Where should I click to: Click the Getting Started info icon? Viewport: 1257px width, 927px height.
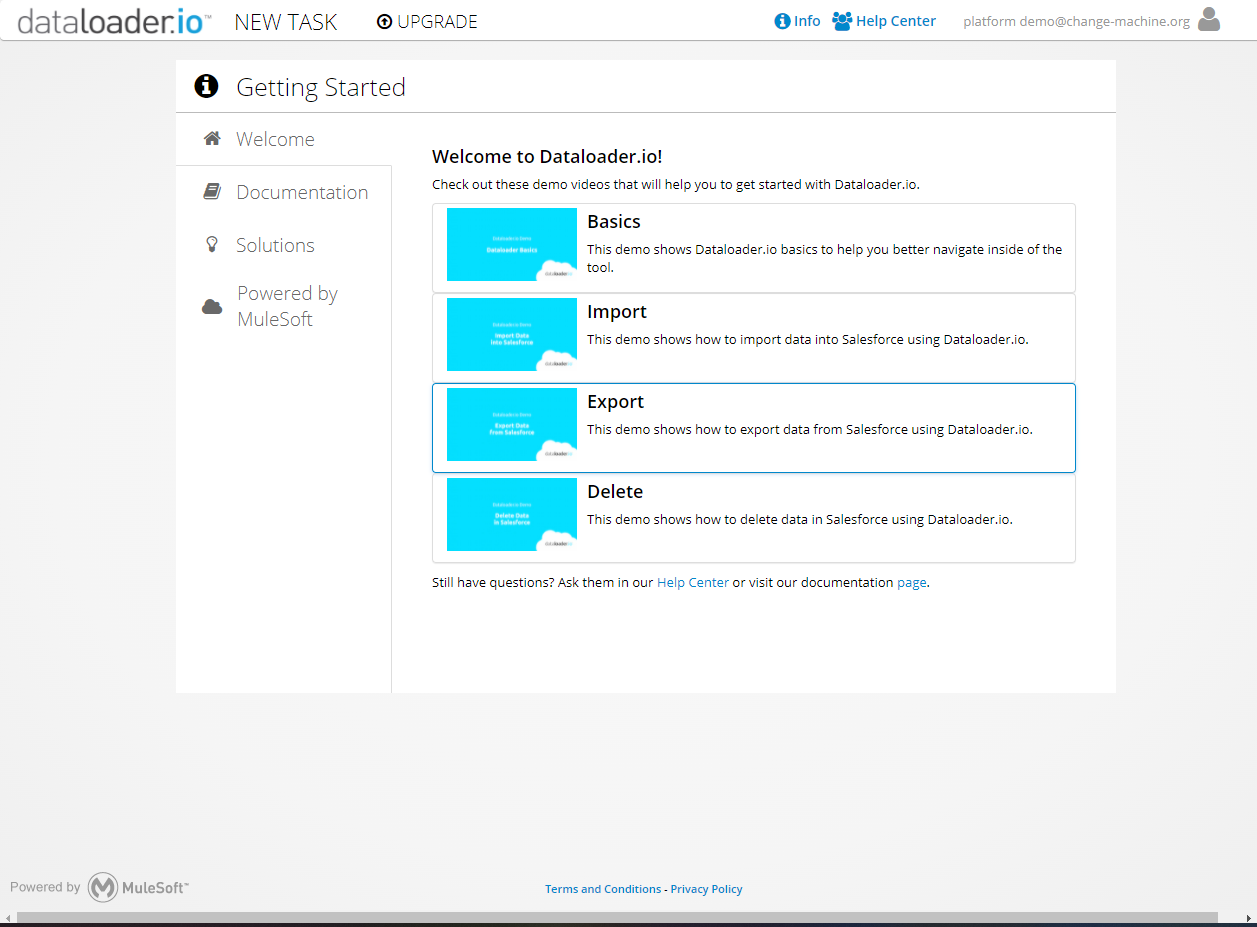pos(206,86)
